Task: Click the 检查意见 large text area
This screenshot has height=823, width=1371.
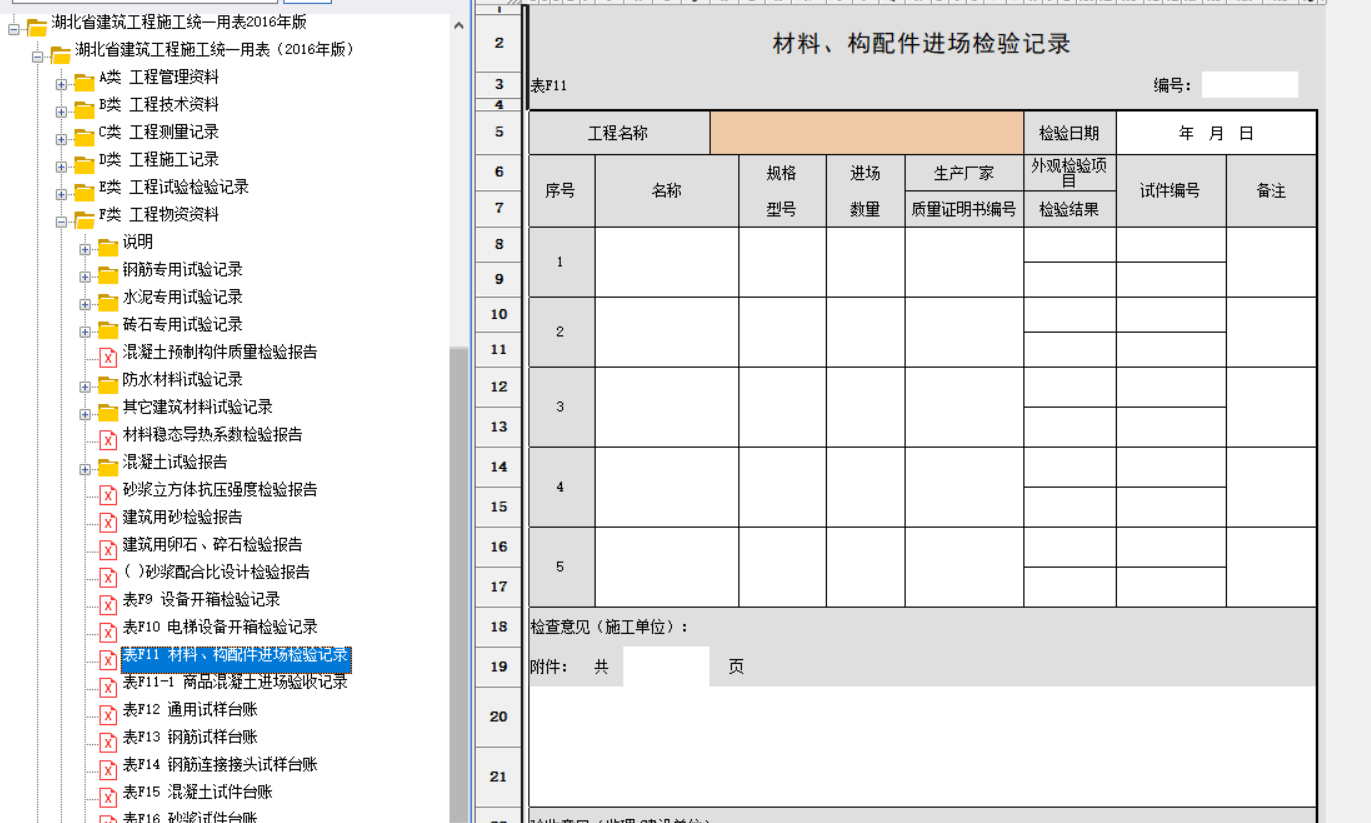Action: coord(922,746)
